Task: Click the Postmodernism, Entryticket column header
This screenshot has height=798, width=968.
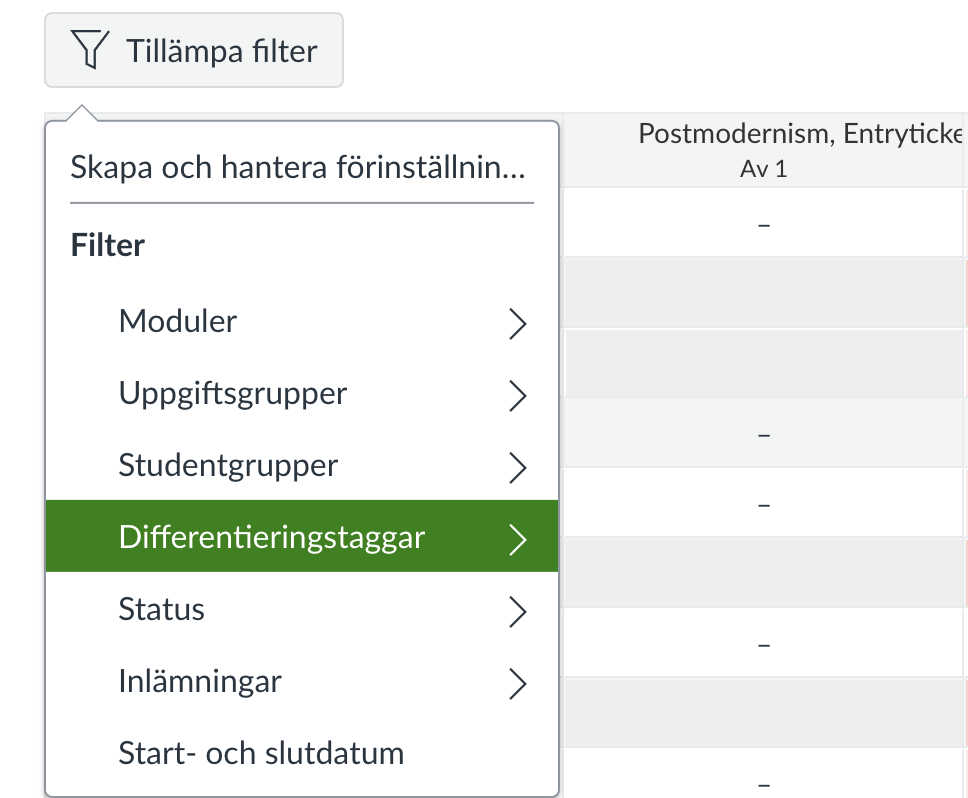Action: tap(800, 134)
